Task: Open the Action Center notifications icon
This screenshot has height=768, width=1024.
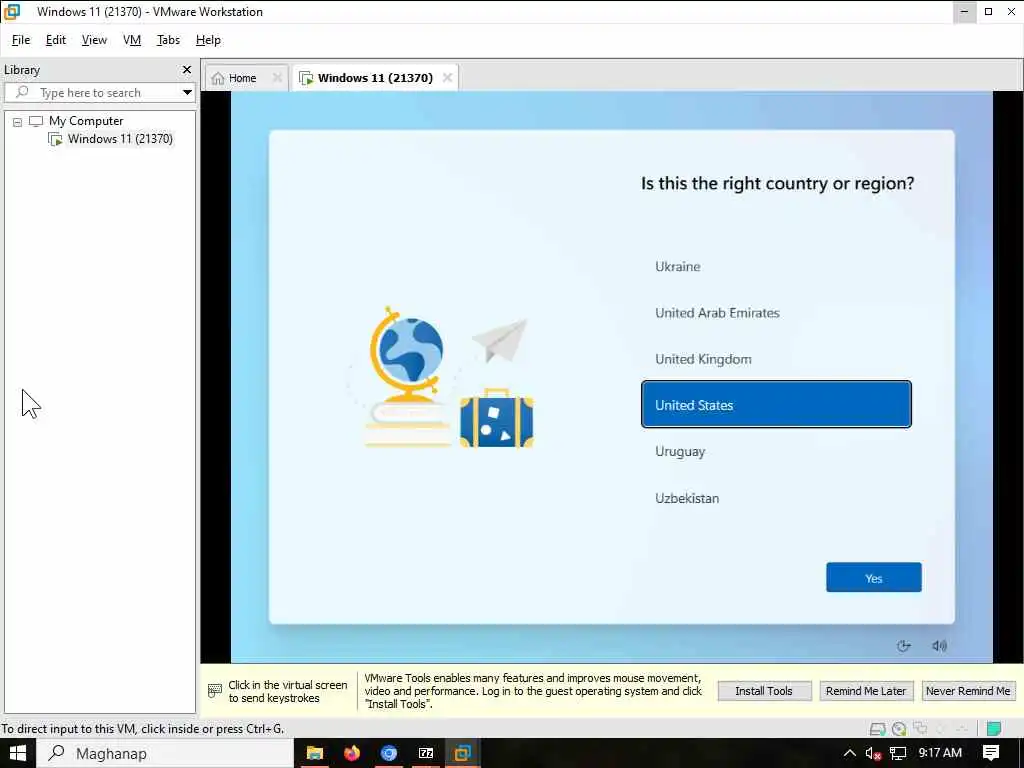Action: [x=991, y=753]
